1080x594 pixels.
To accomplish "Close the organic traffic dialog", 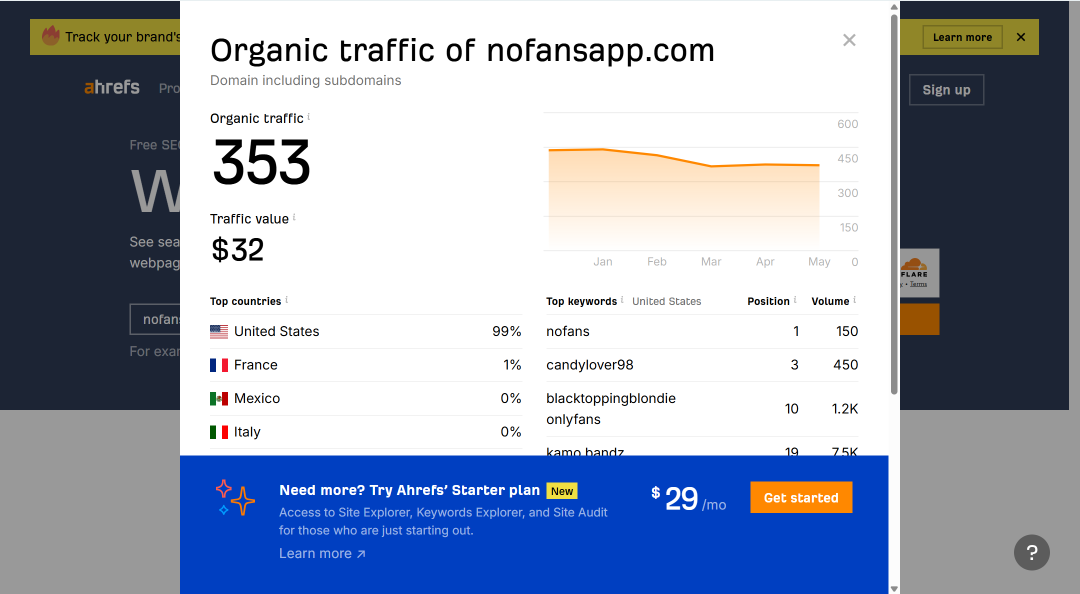I will 849,40.
